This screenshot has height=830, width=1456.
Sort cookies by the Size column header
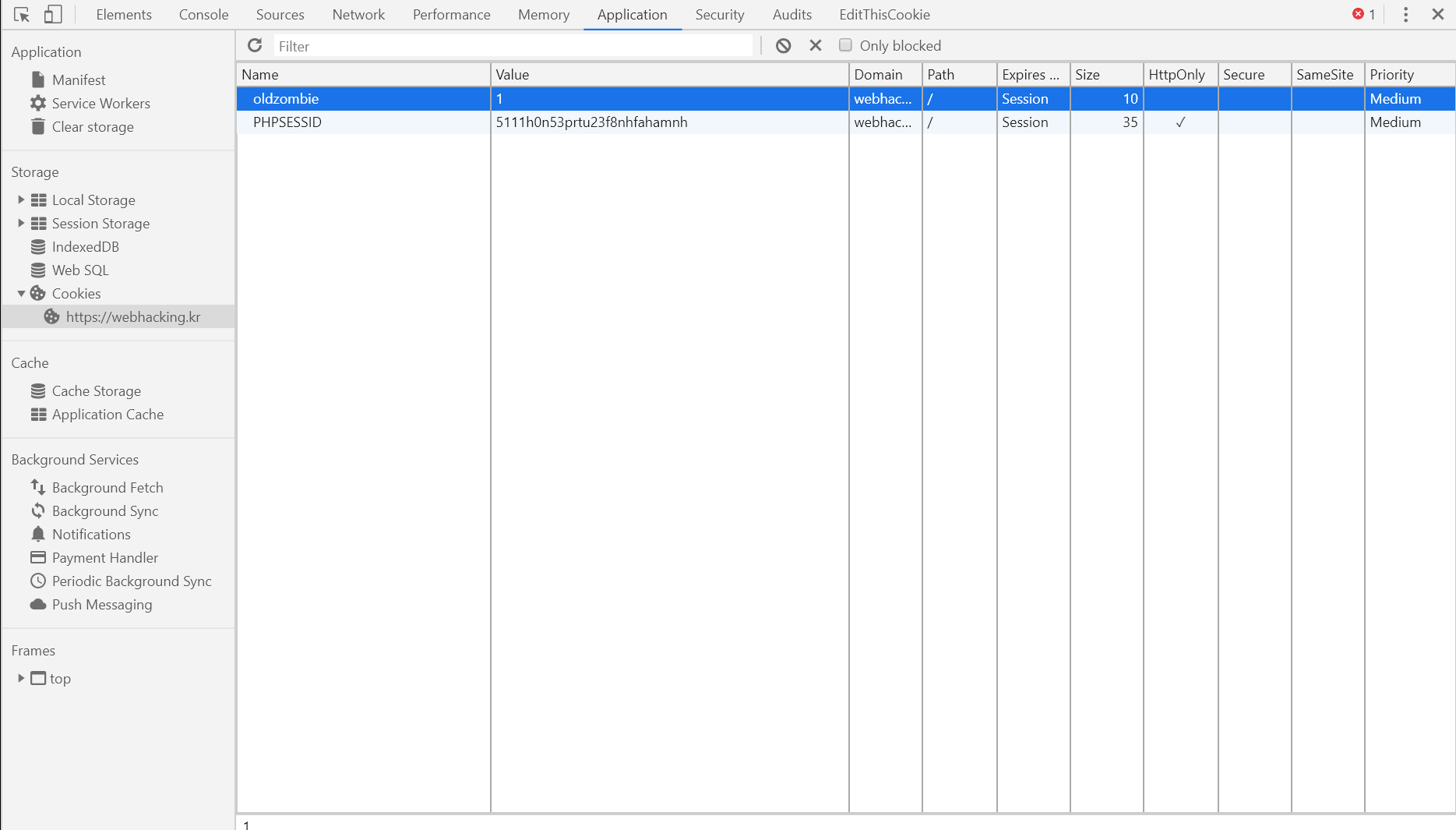(1106, 75)
